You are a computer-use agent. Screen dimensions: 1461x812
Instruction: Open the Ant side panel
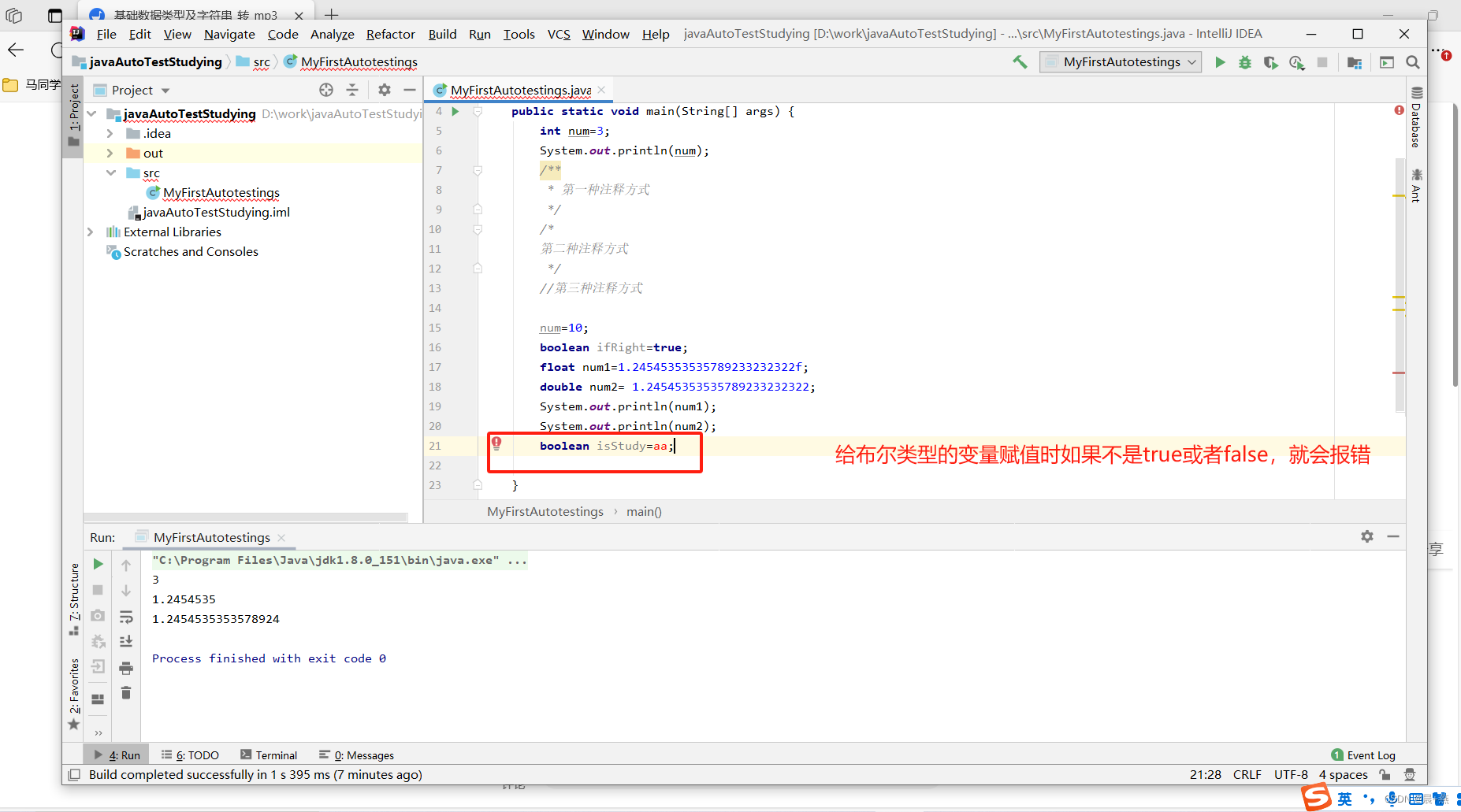[x=1416, y=185]
